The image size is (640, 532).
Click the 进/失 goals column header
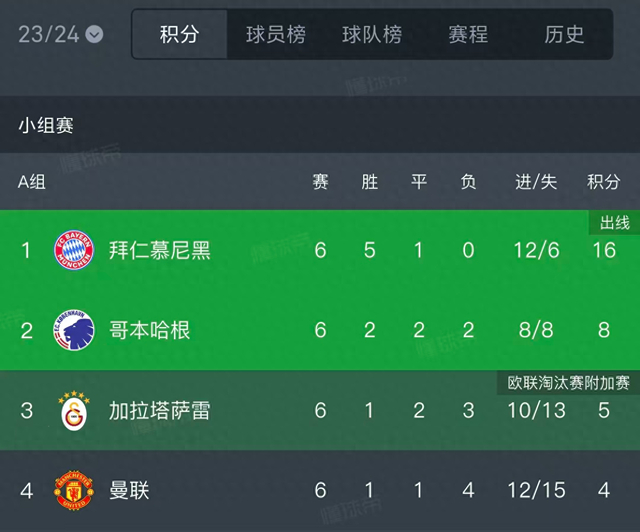pos(536,182)
